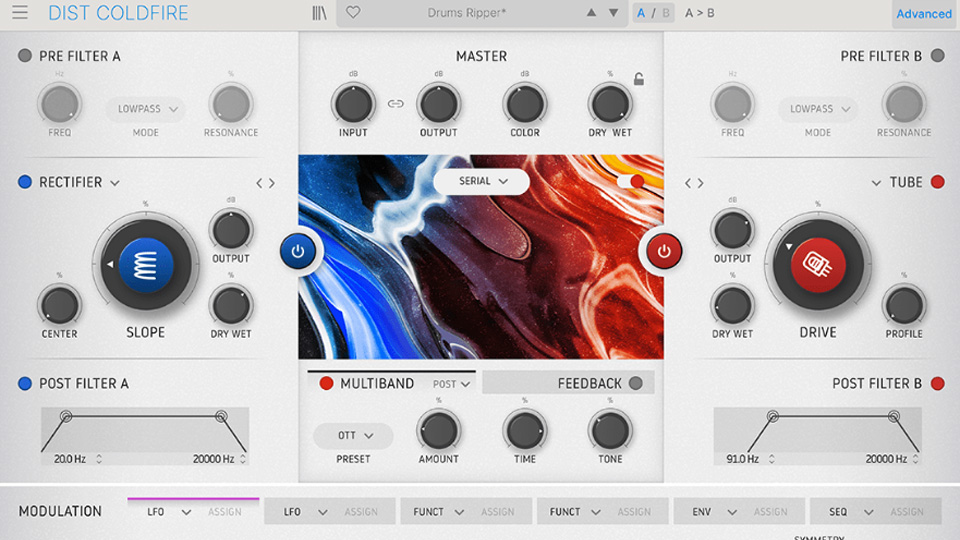Click the input/output link chain icon
Image resolution: width=960 pixels, height=540 pixels.
[396, 103]
